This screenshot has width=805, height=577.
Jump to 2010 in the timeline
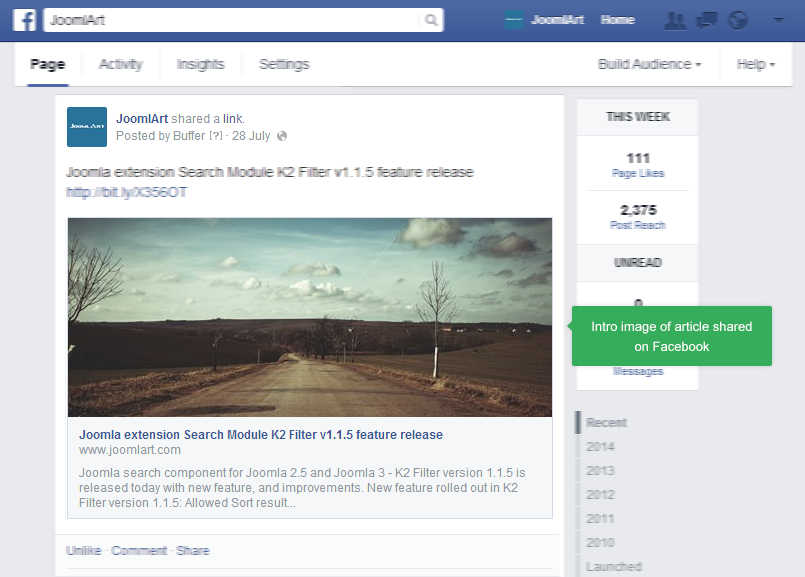600,543
